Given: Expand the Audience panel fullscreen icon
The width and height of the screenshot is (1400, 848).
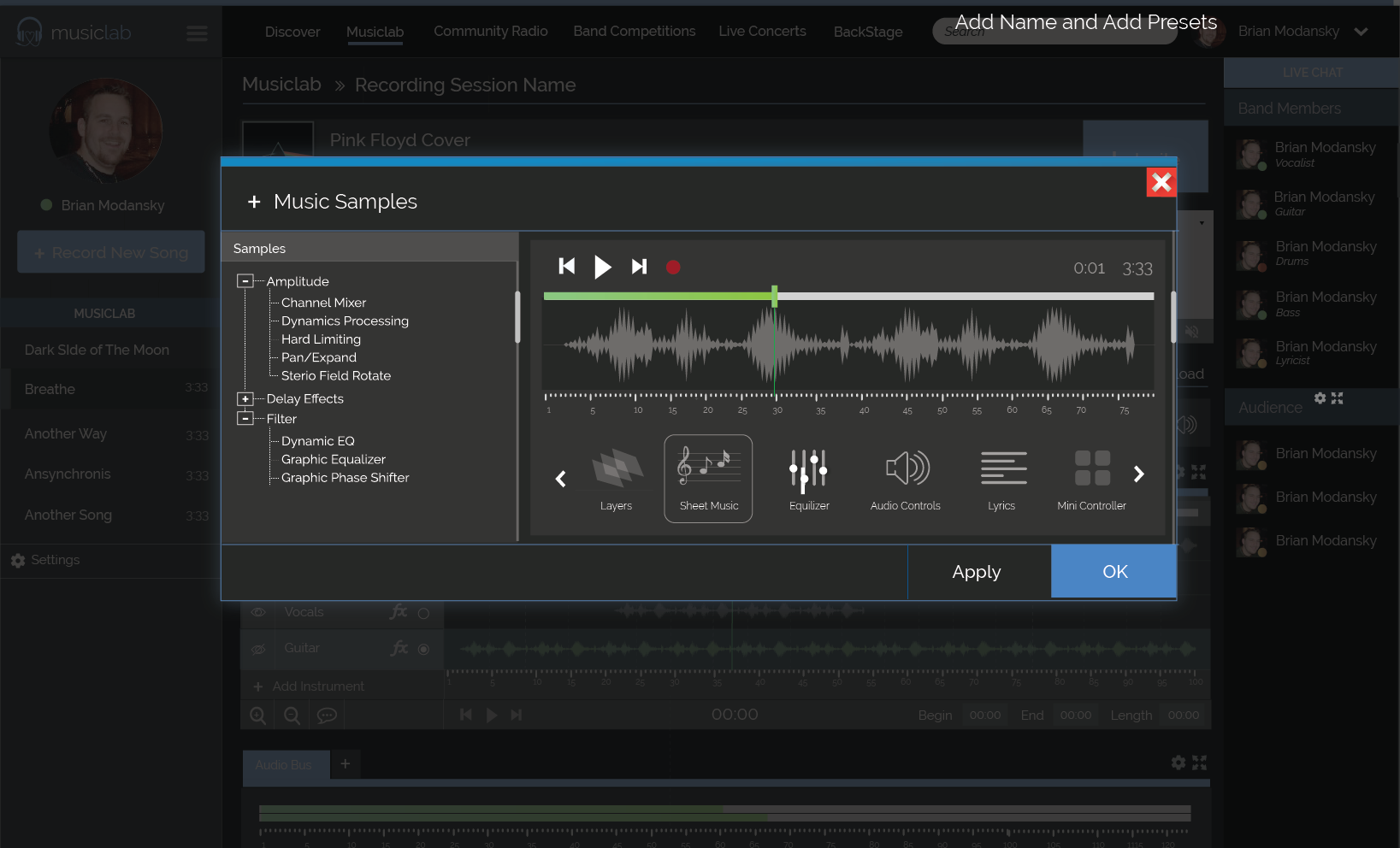Looking at the screenshot, I should pyautogui.click(x=1338, y=398).
